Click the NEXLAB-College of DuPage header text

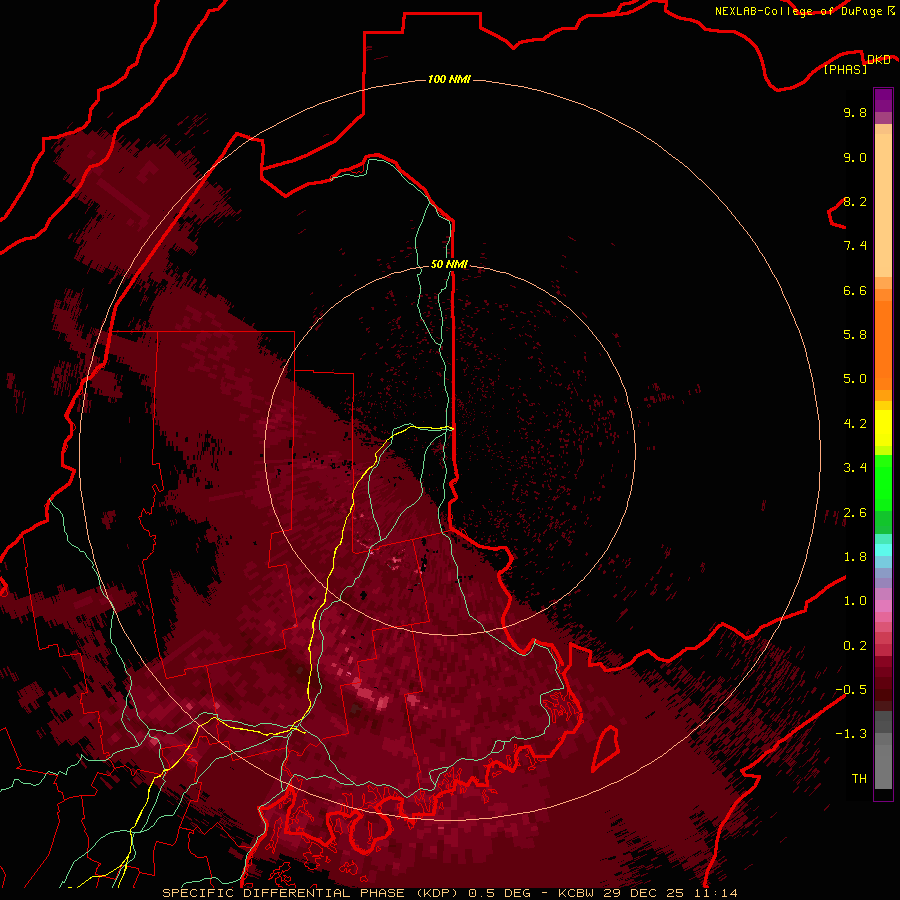[x=798, y=11]
